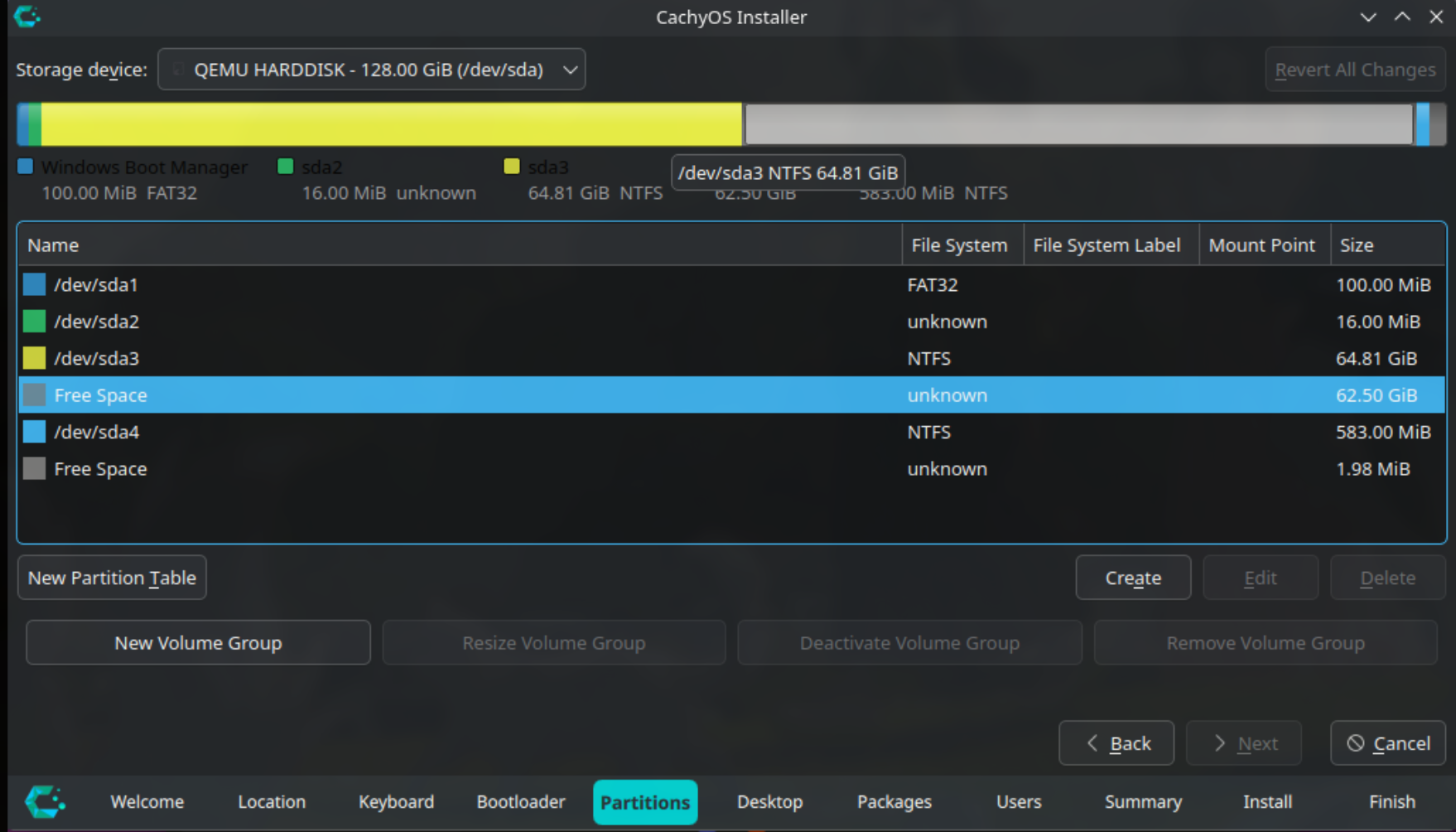Viewport: 1456px width, 832px height.
Task: Click the Next button
Action: tap(1244, 743)
